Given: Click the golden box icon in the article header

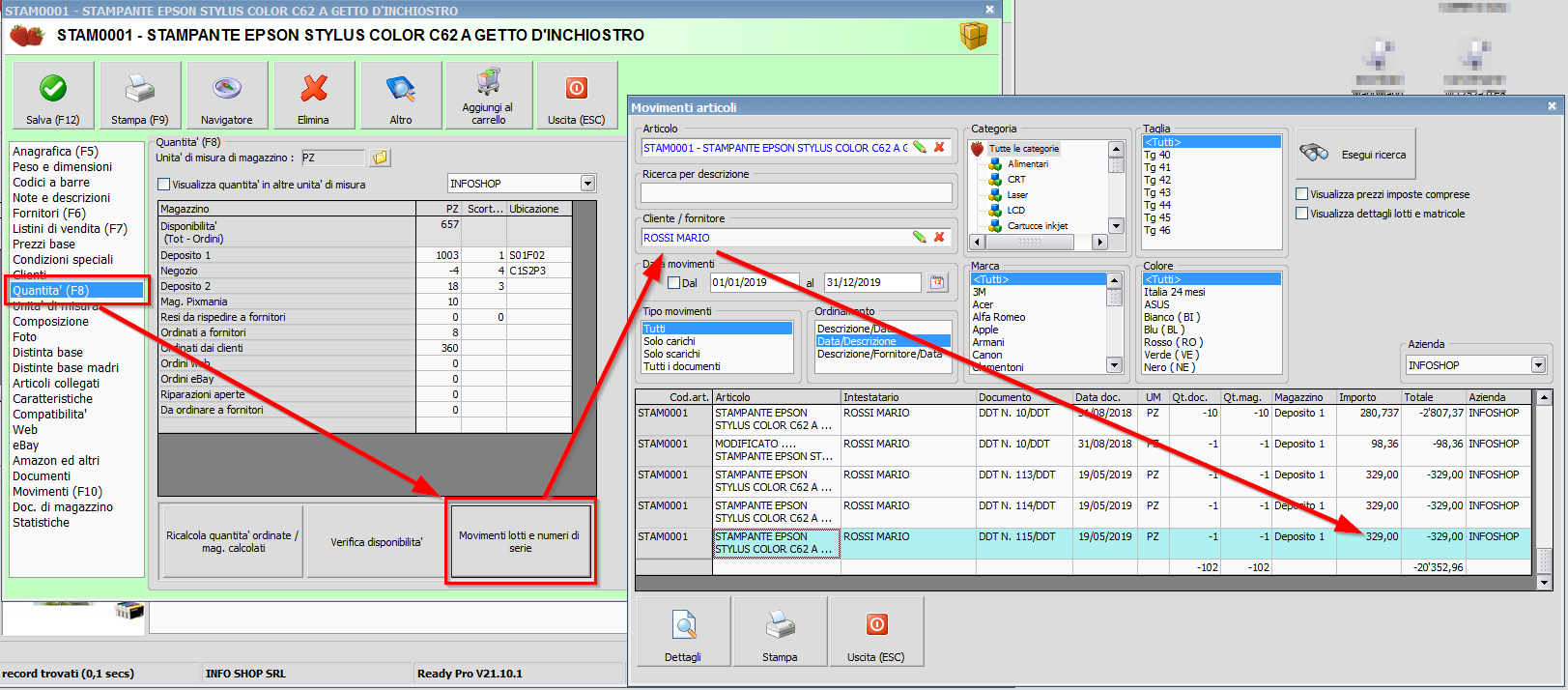Looking at the screenshot, I should [974, 36].
